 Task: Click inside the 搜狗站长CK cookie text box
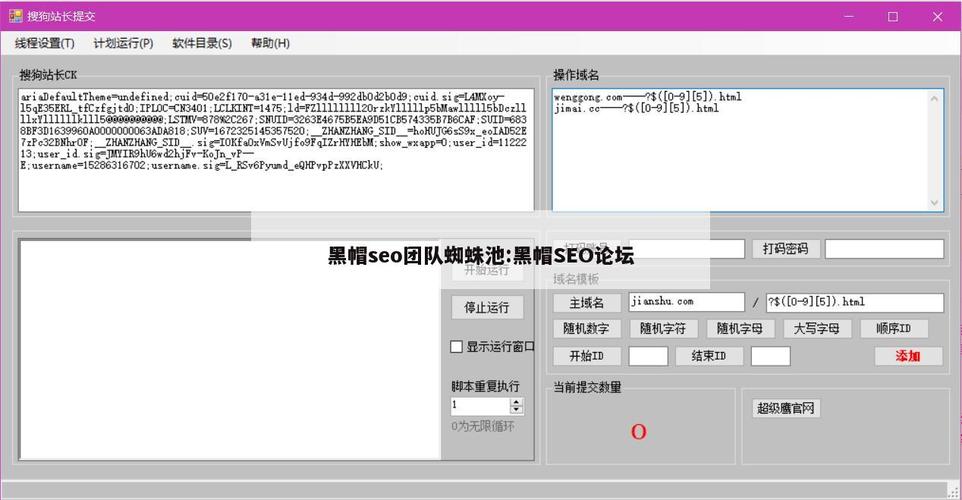click(276, 150)
